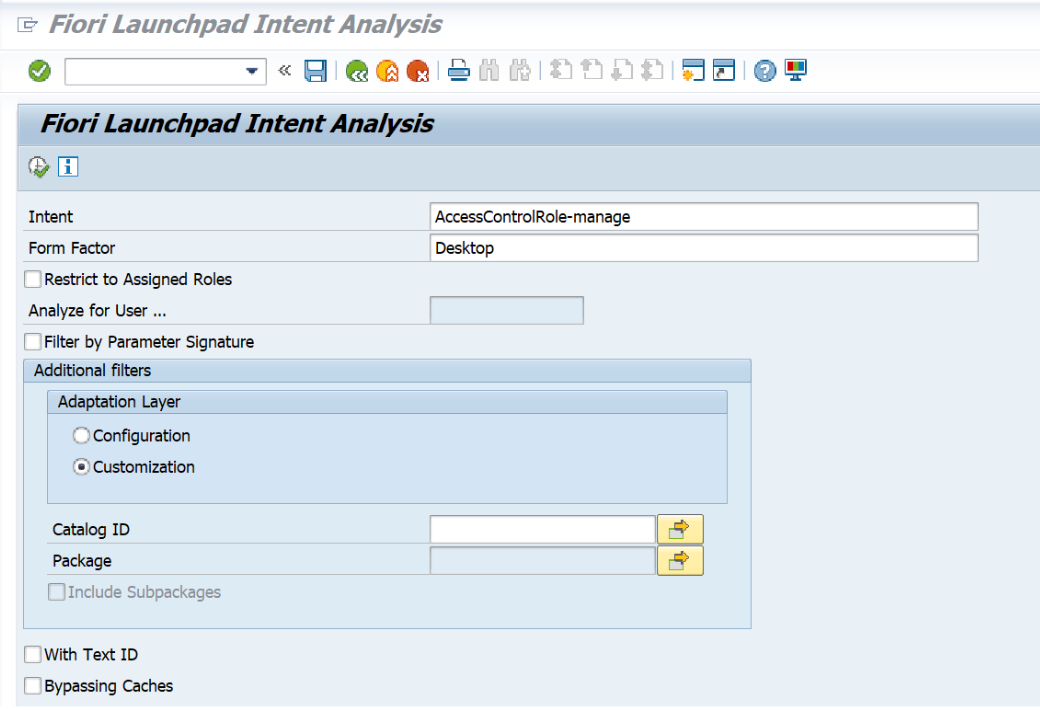The height and width of the screenshot is (710, 1040).
Task: Click the green checkmark Enter icon
Action: (x=40, y=70)
